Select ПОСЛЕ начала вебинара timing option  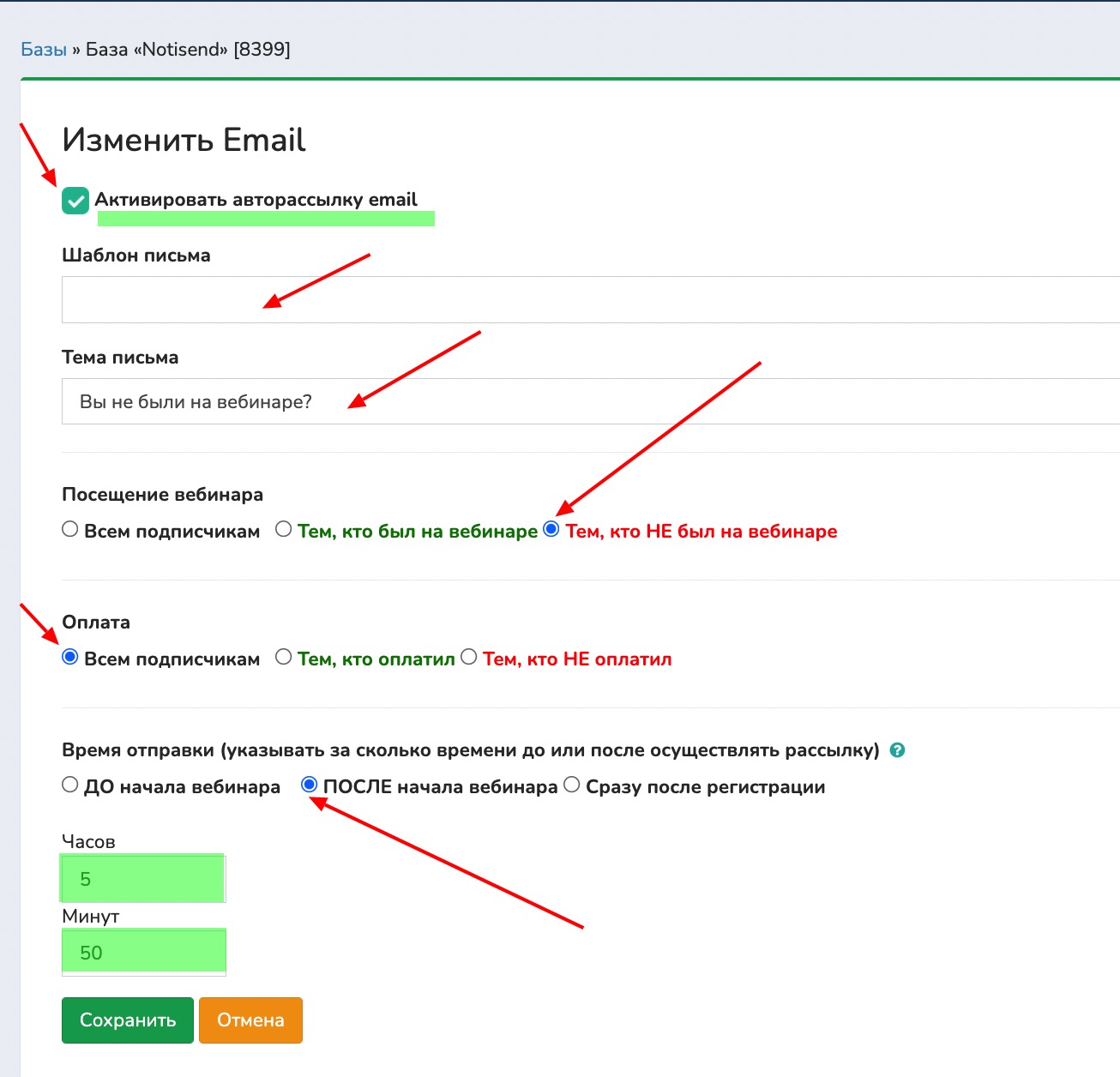pyautogui.click(x=310, y=785)
